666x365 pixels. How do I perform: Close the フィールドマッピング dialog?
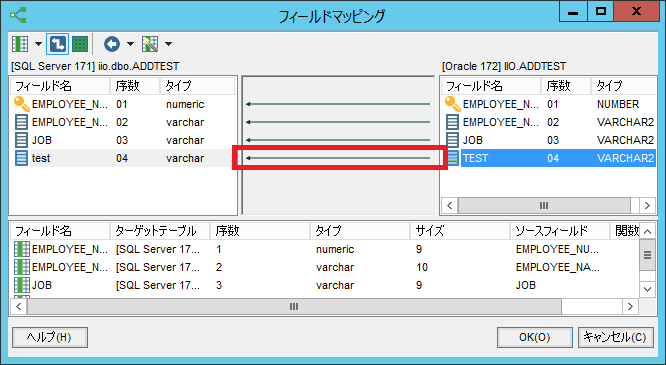coord(636,11)
